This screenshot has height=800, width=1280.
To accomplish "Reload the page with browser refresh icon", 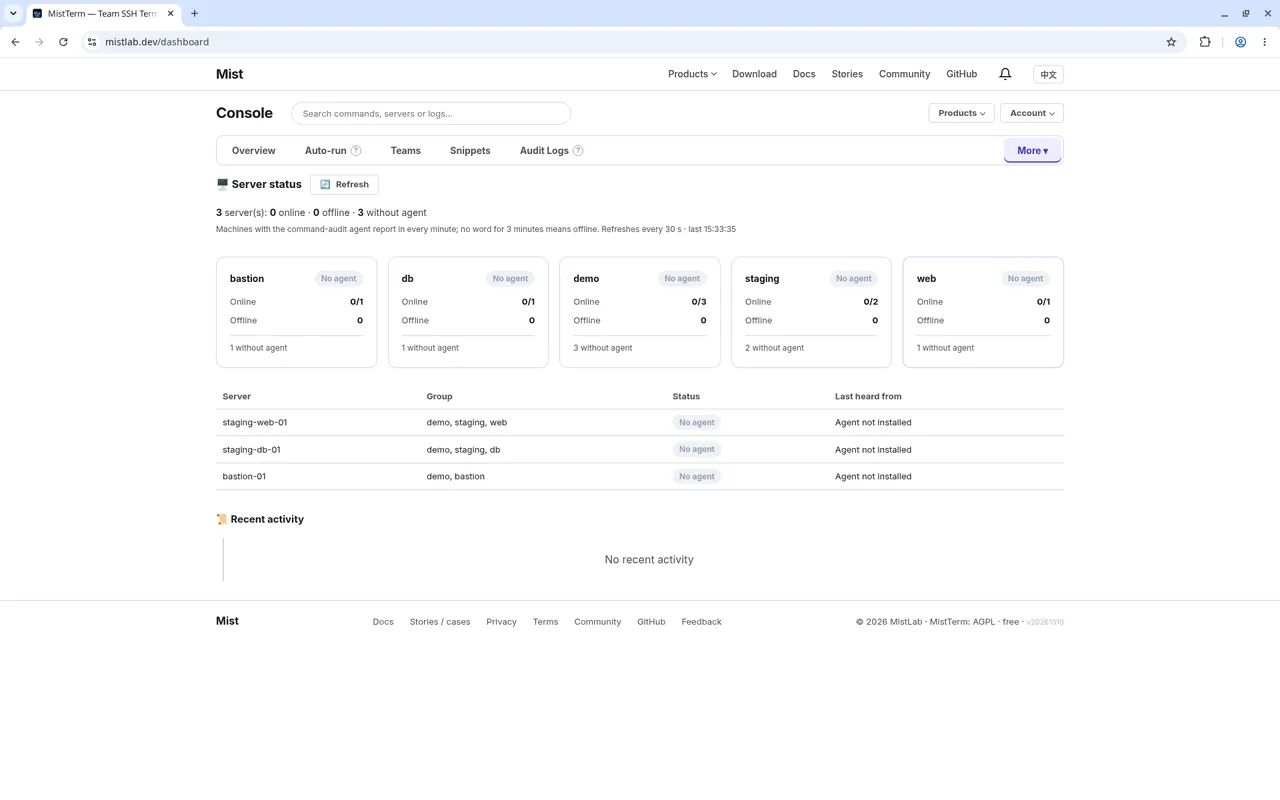I will pyautogui.click(x=63, y=42).
